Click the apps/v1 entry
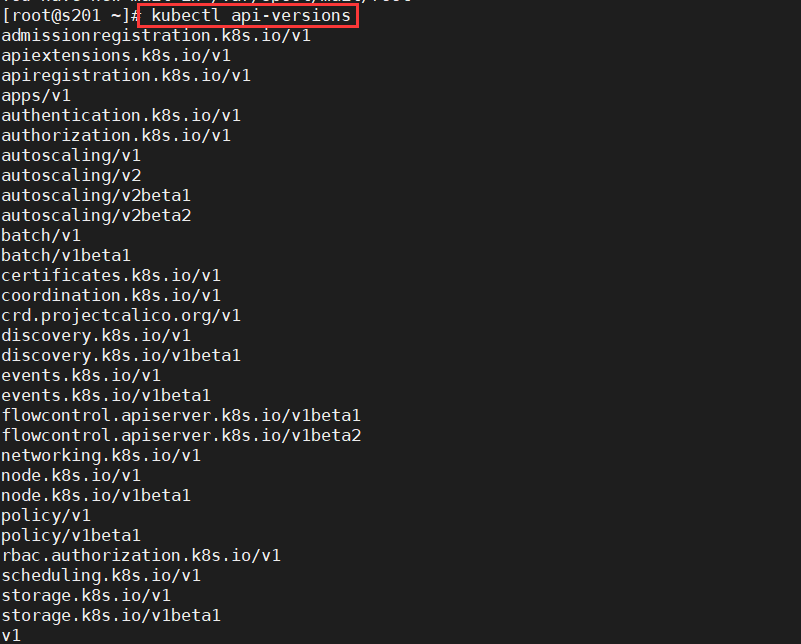 (x=36, y=96)
